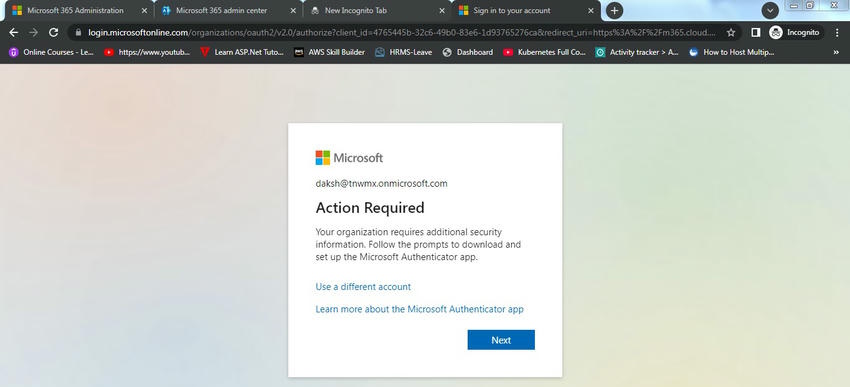Go back using the browser back arrow
Viewport: 850px width, 387px height.
coord(14,33)
